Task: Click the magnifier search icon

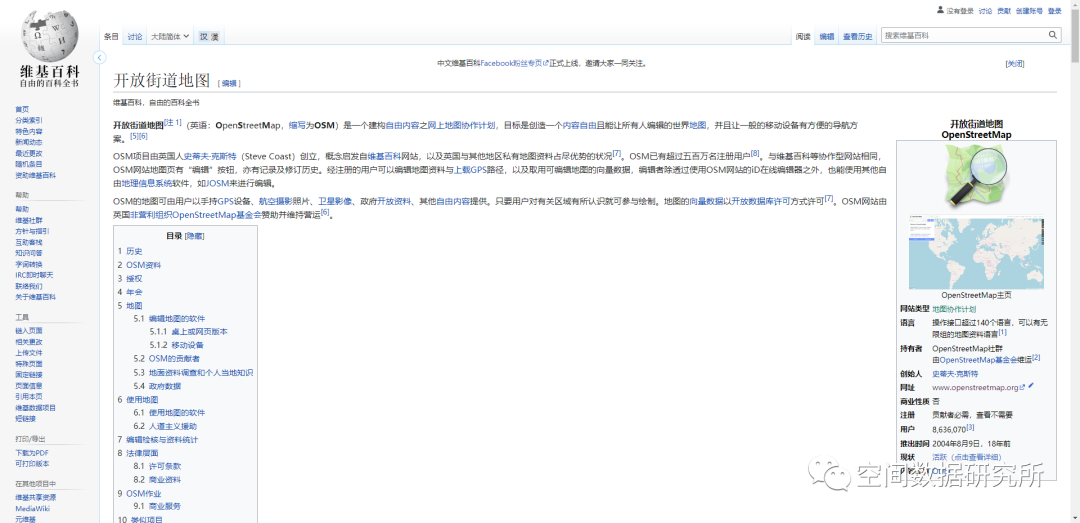Action: pyautogui.click(x=1053, y=35)
